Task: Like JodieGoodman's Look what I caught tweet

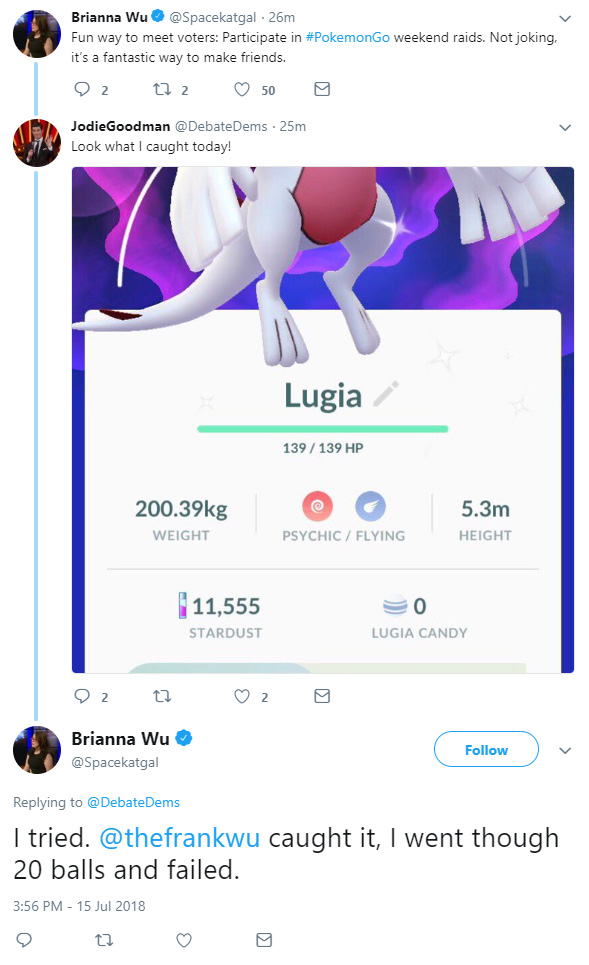Action: pyautogui.click(x=242, y=696)
